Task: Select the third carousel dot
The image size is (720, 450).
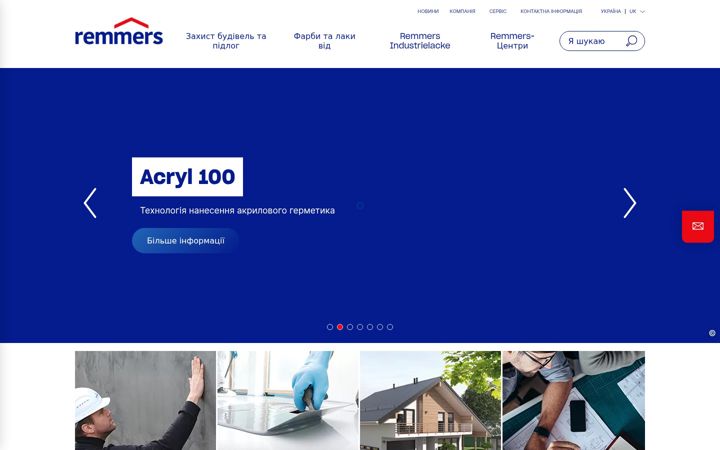Action: pyautogui.click(x=350, y=327)
